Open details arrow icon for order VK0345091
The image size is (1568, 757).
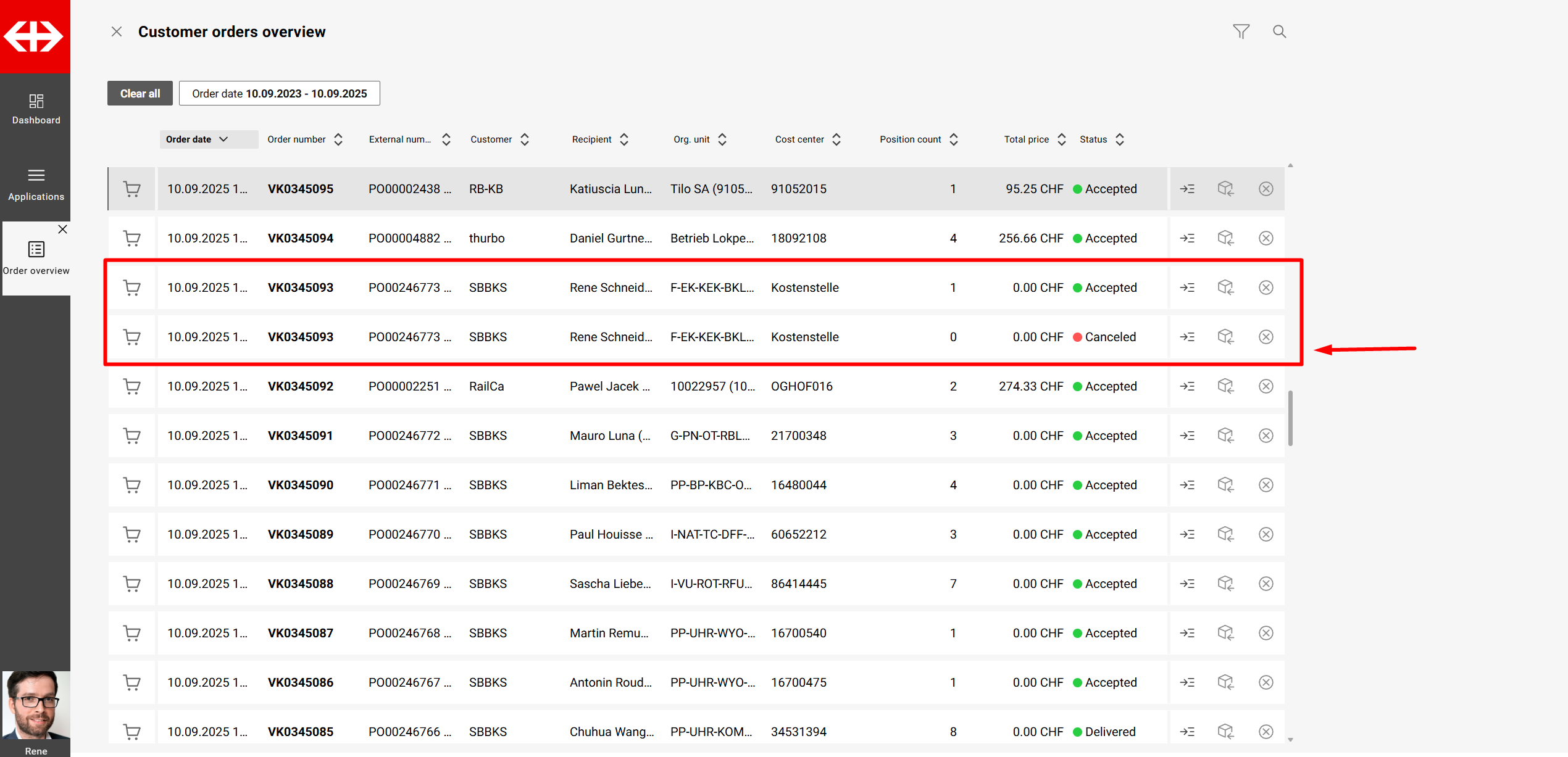pyautogui.click(x=1187, y=436)
